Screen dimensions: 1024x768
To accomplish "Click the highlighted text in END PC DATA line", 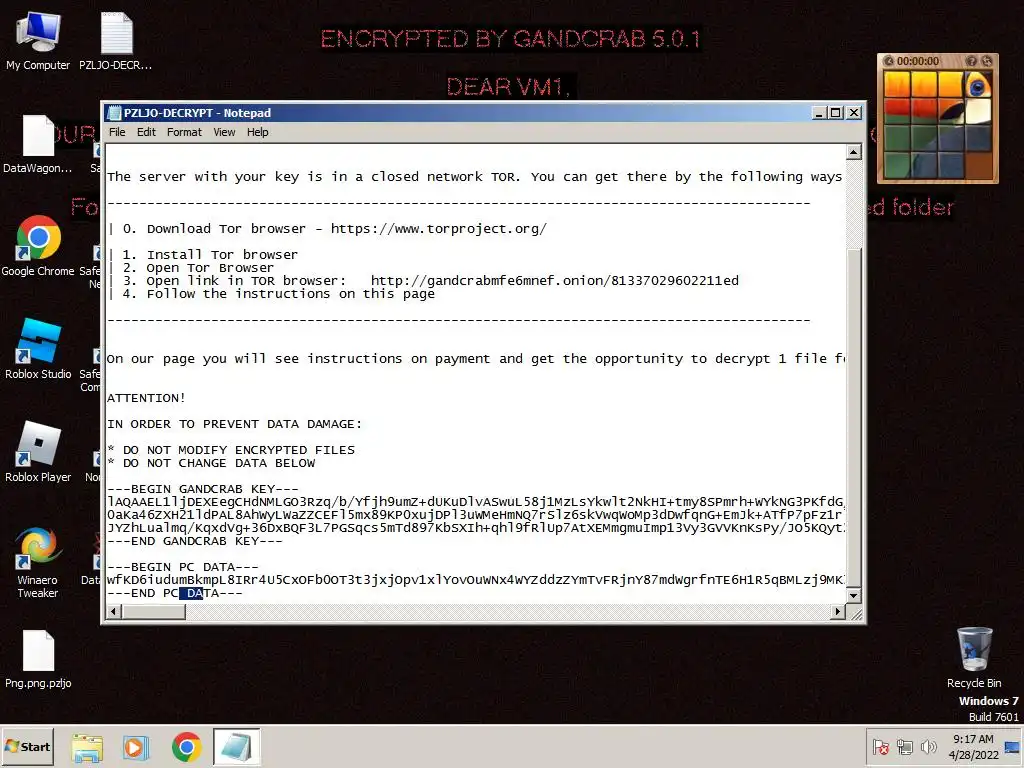I will (x=191, y=593).
